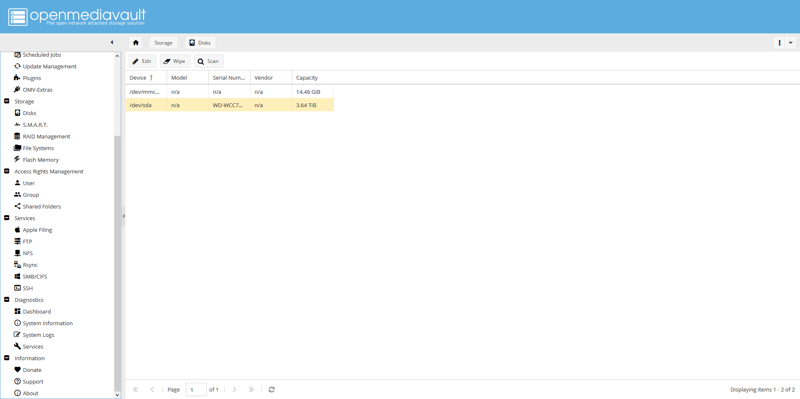The height and width of the screenshot is (399, 800).
Task: Collapse the navigation panel with the arrow
Action: (x=112, y=42)
